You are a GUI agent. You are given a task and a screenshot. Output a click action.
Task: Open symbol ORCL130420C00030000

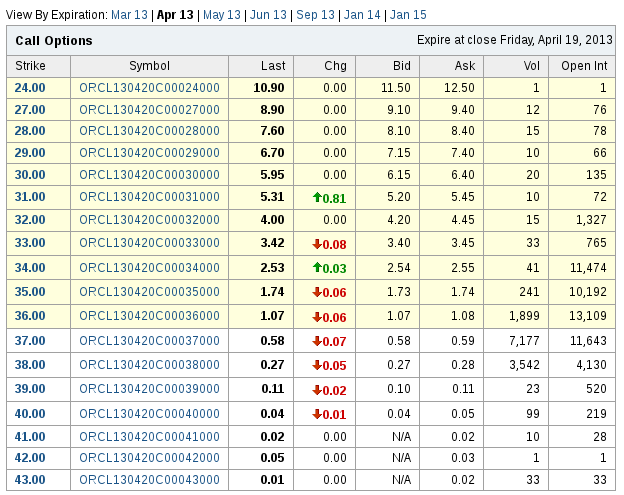149,174
